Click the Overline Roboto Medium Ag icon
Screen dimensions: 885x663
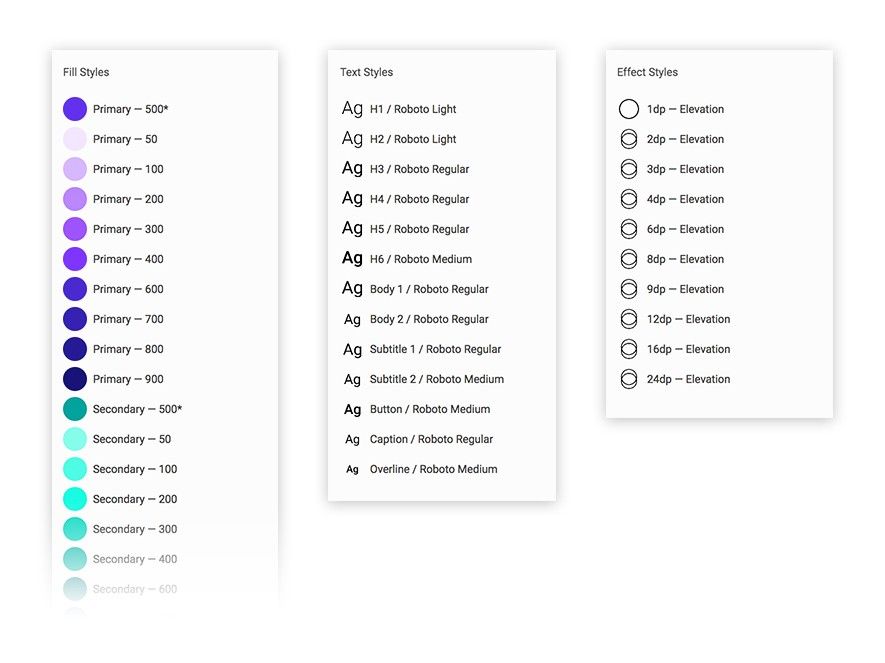[352, 469]
